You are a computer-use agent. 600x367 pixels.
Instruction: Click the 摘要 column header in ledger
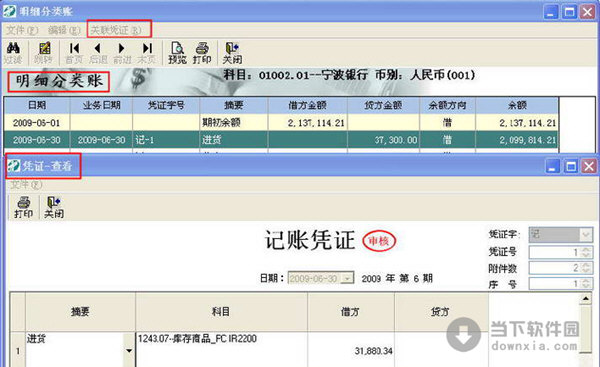click(234, 105)
